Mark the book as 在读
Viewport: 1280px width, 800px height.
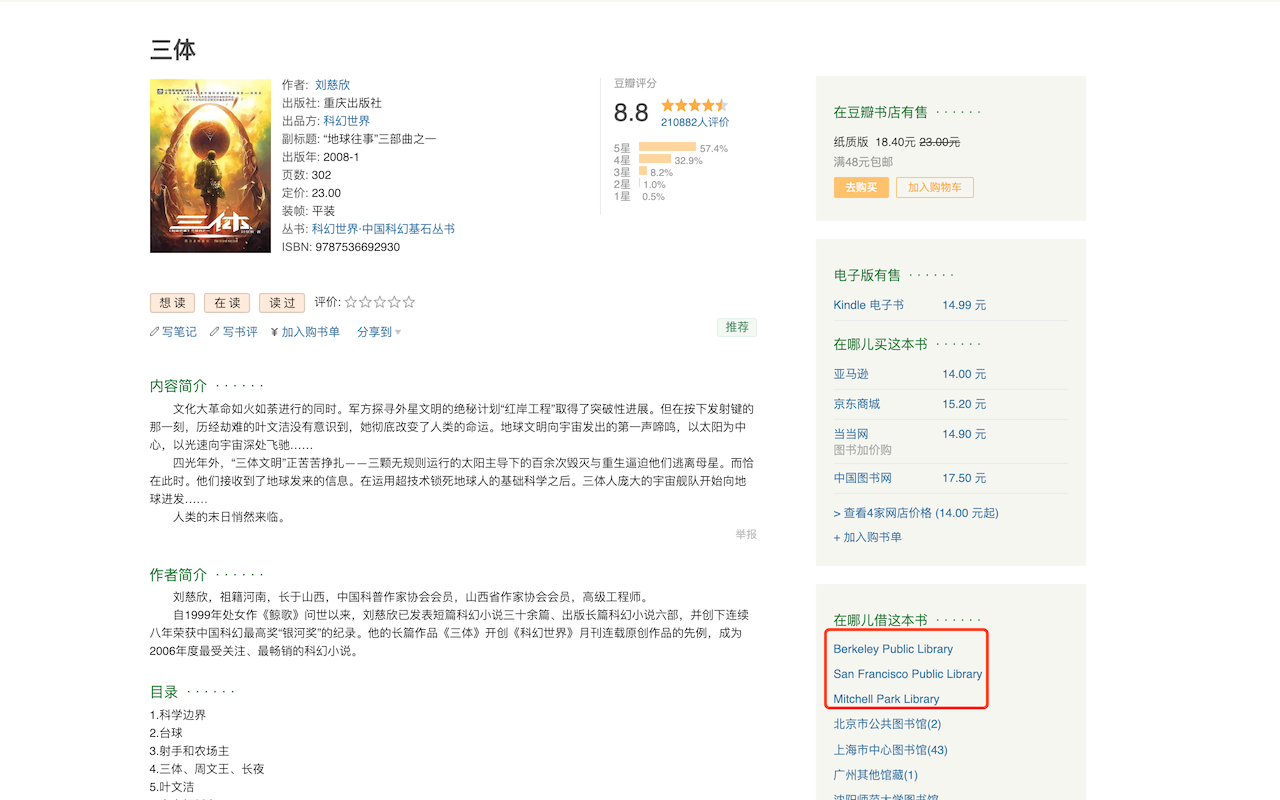tap(227, 303)
